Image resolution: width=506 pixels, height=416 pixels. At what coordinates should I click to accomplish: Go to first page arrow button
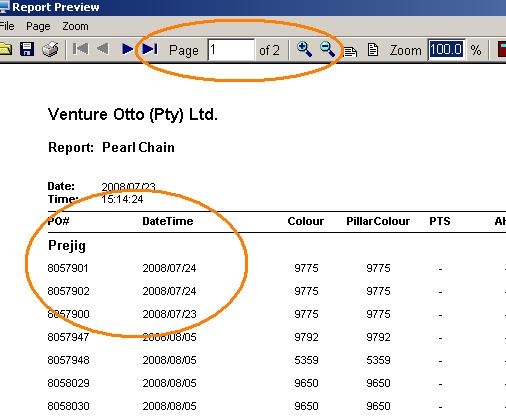pyautogui.click(x=80, y=49)
